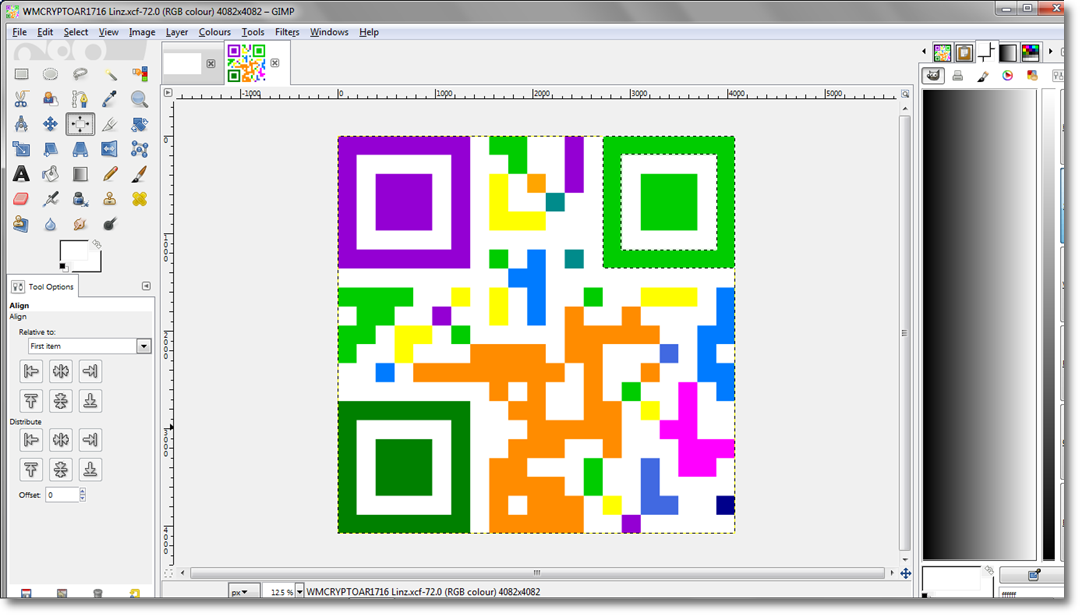The width and height of the screenshot is (1080, 615).
Task: Choose the Blend gradient tool
Action: 80,174
